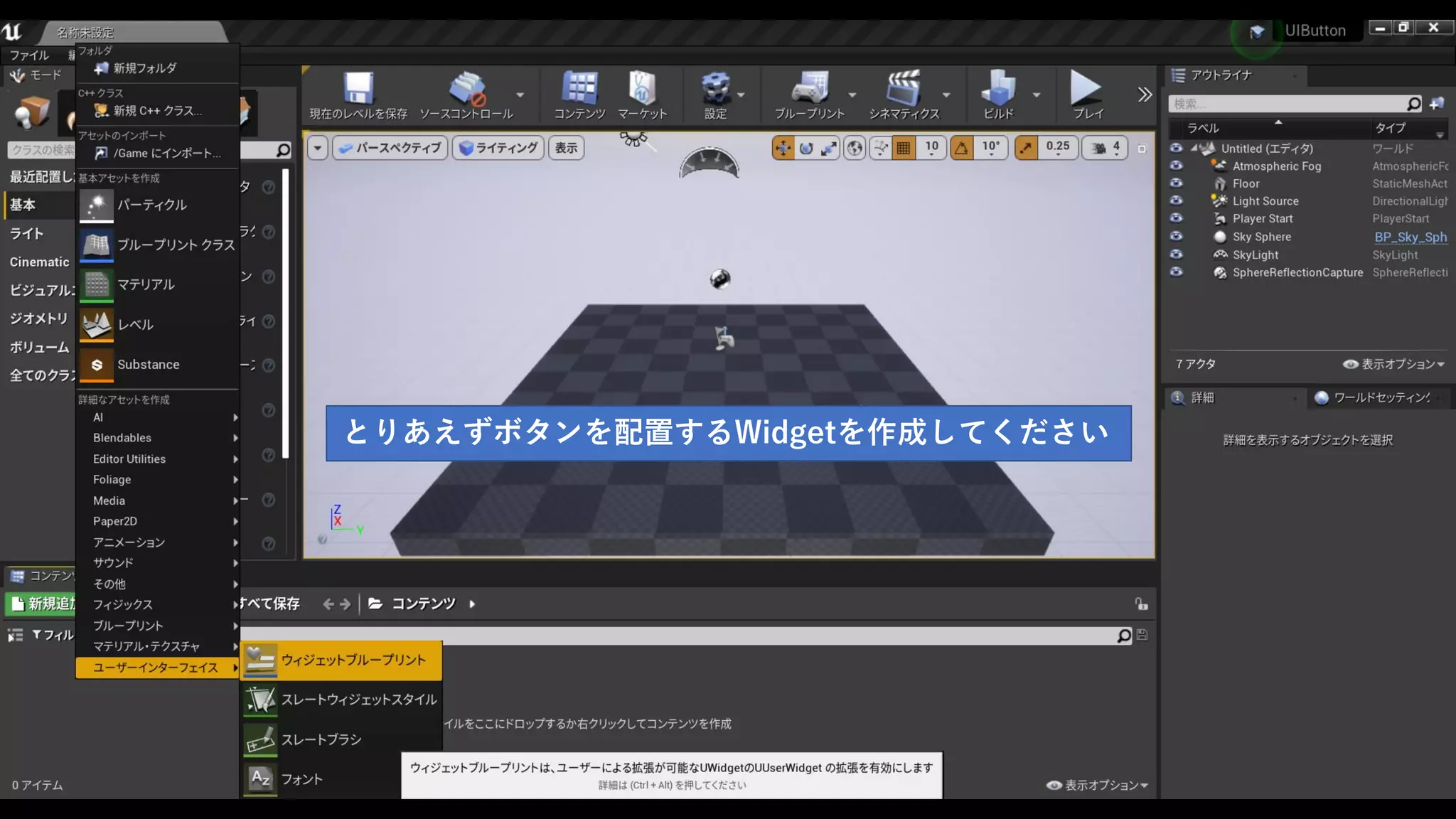Viewport: 1456px width, 819px height.
Task: Click the camera speed icon in the viewport
Action: [x=1099, y=148]
